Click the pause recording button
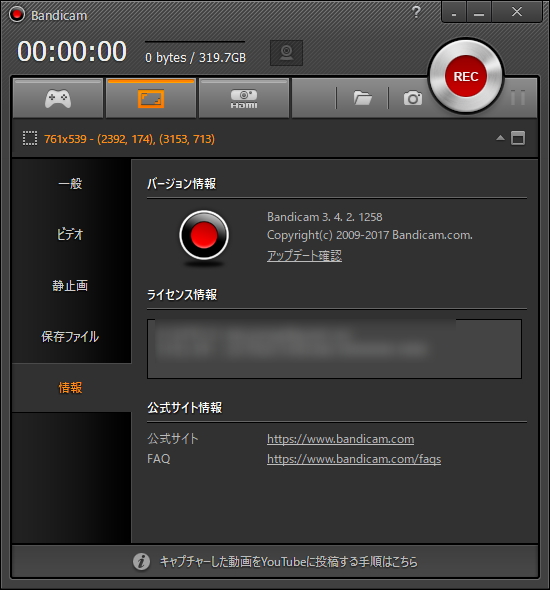Image resolution: width=550 pixels, height=590 pixels. click(518, 98)
